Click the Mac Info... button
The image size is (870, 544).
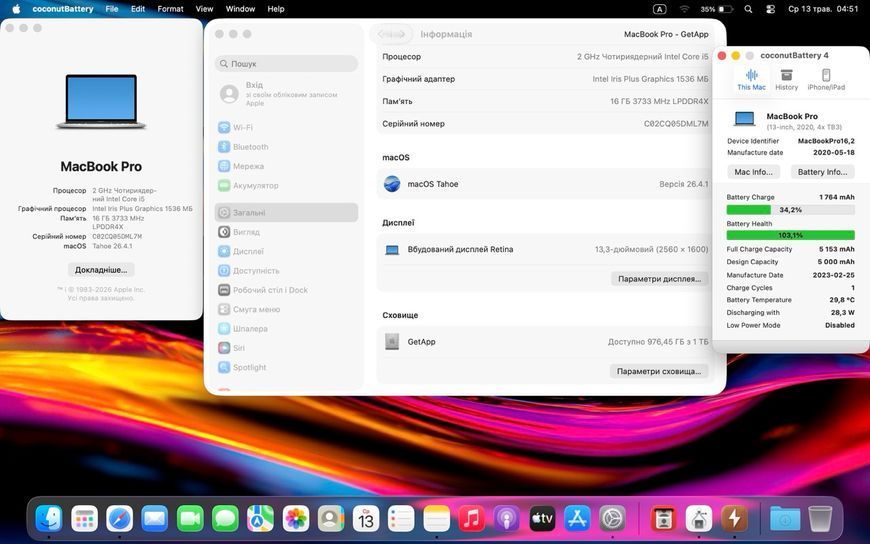tap(753, 172)
